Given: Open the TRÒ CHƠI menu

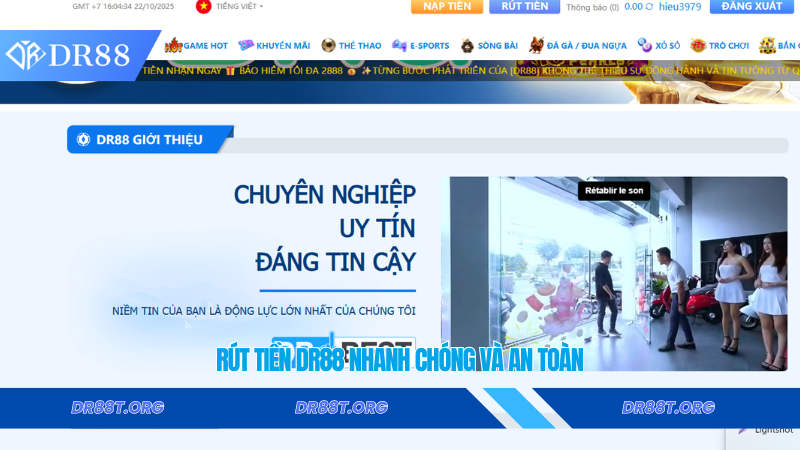Looking at the screenshot, I should pos(729,46).
